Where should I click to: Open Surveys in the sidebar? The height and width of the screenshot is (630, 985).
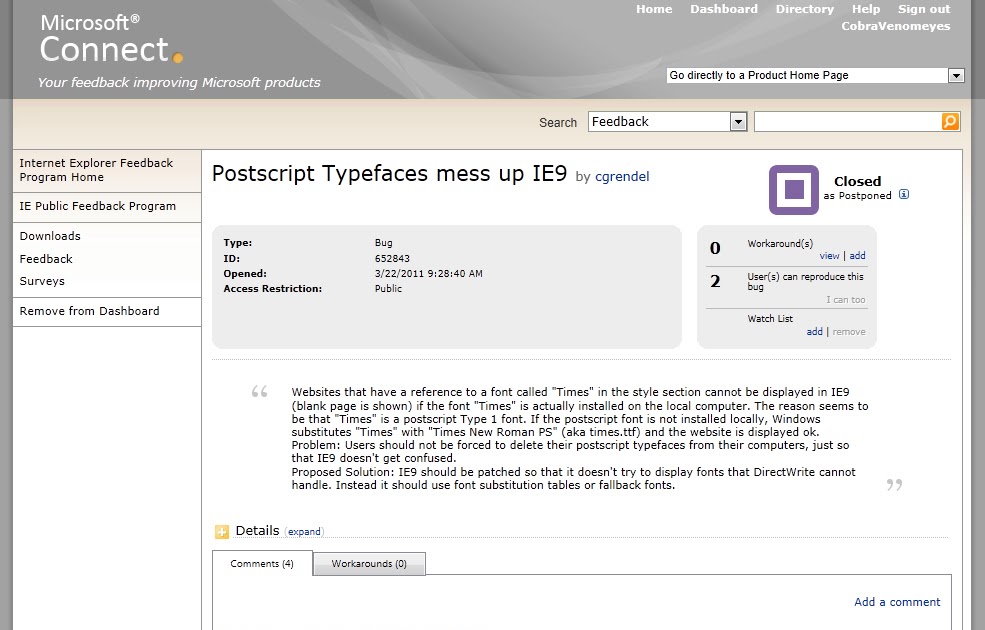click(x=42, y=281)
